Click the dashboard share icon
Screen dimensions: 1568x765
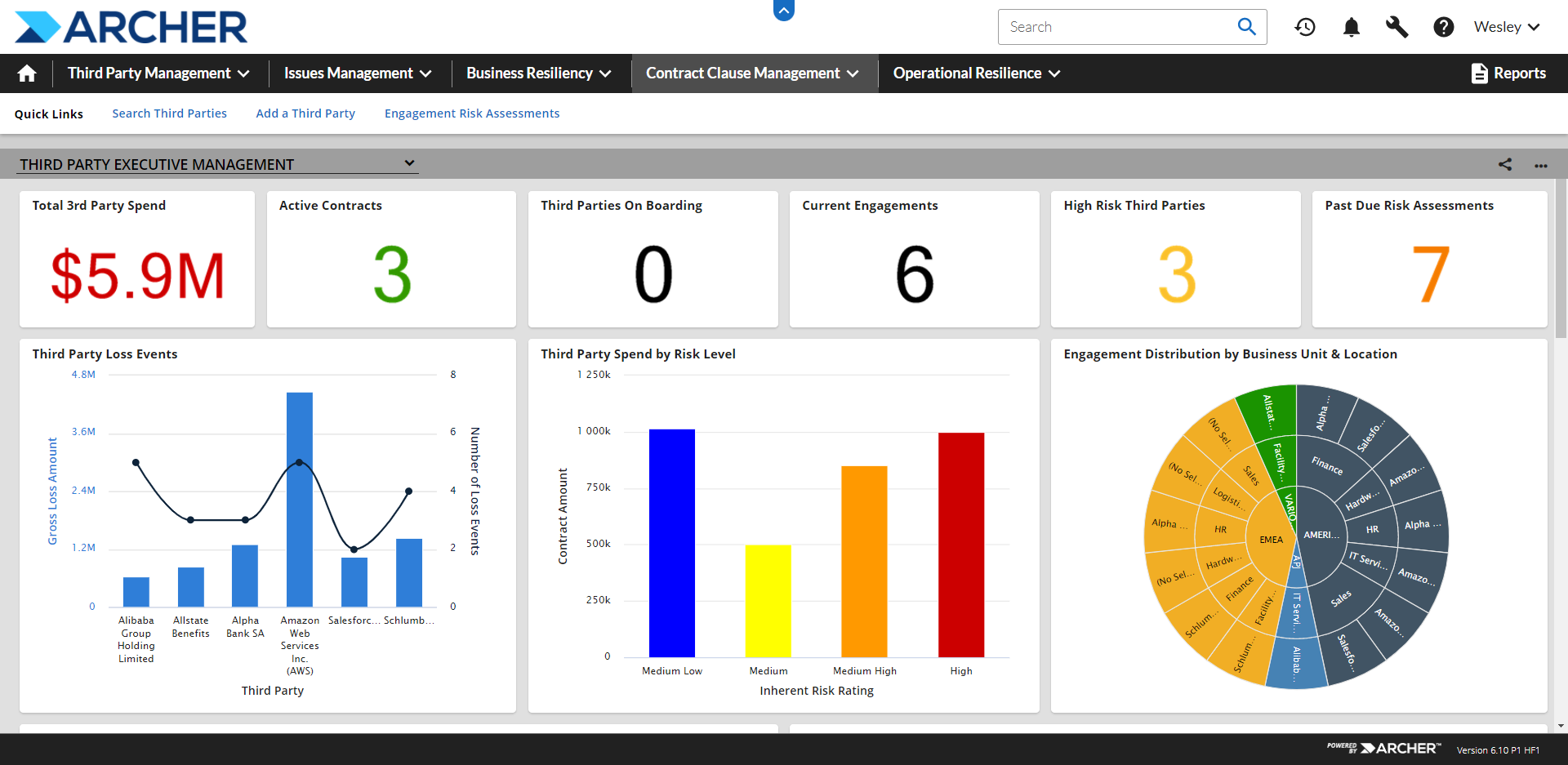click(x=1506, y=164)
